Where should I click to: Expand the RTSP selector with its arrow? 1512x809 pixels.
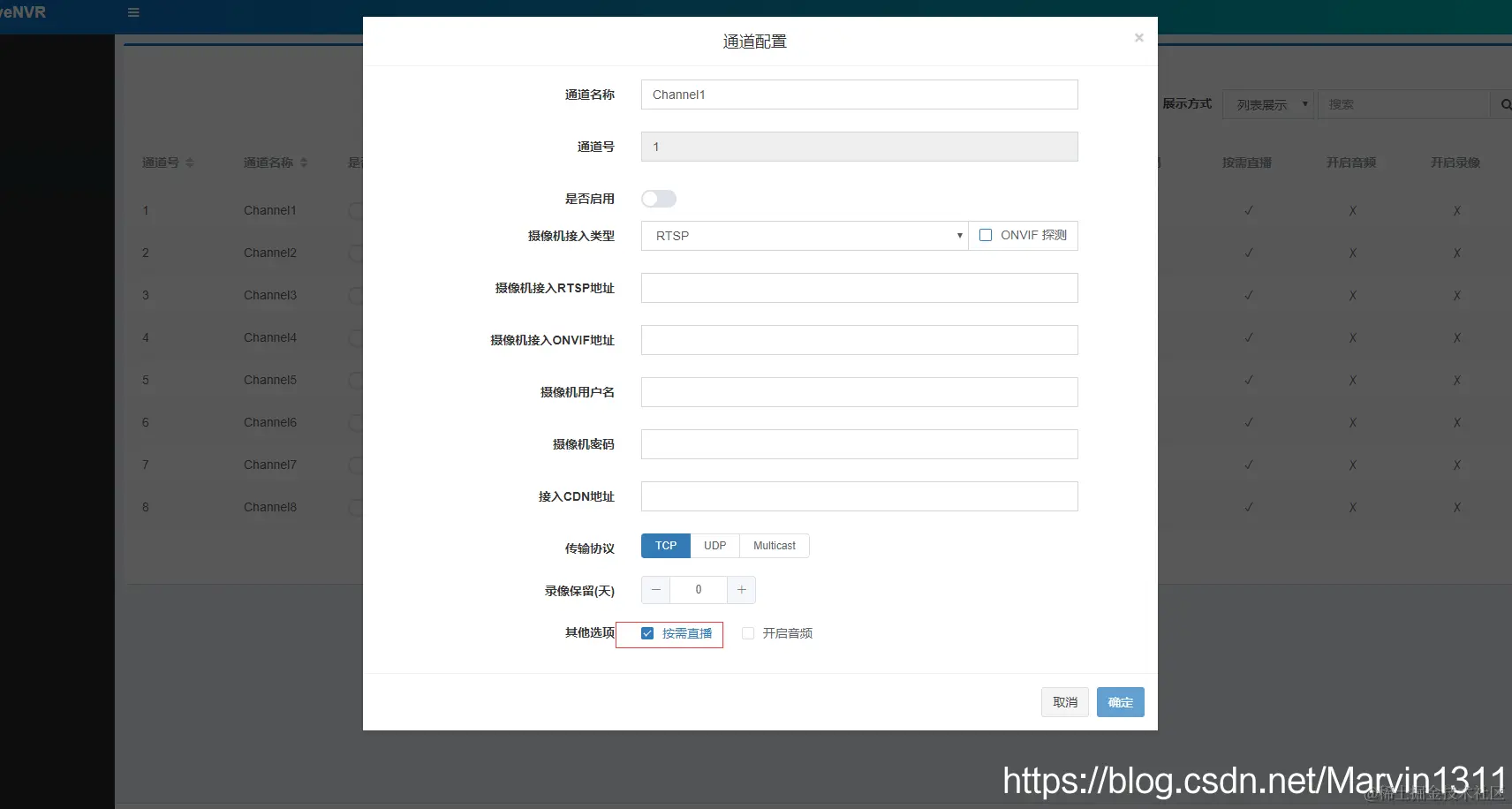click(x=959, y=236)
